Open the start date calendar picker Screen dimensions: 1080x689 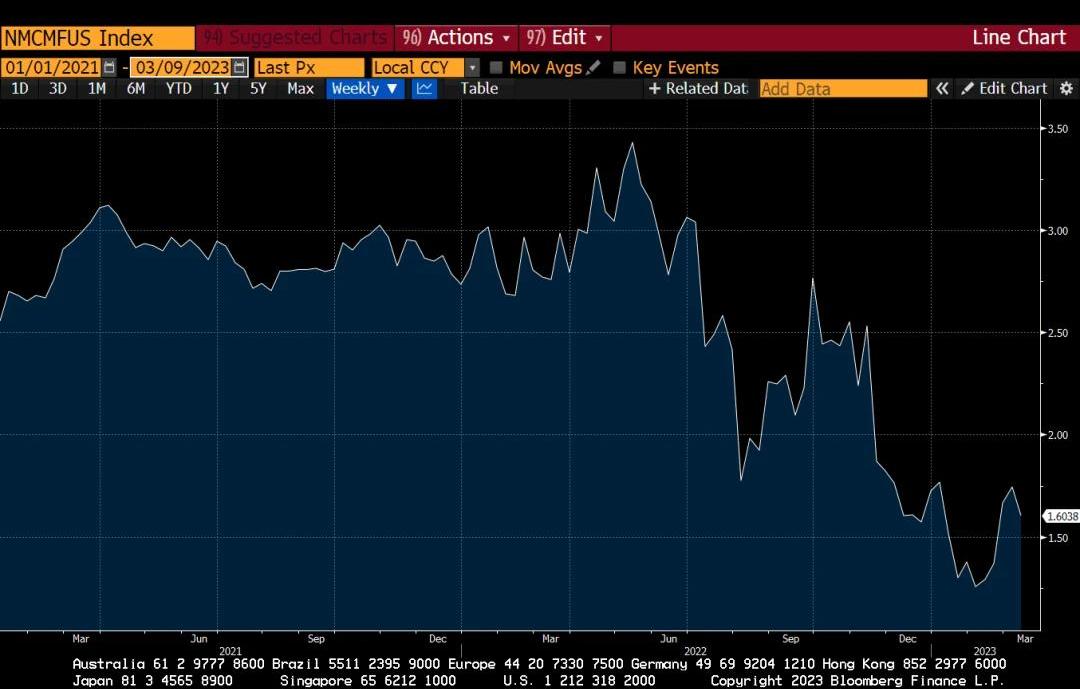click(x=109, y=68)
